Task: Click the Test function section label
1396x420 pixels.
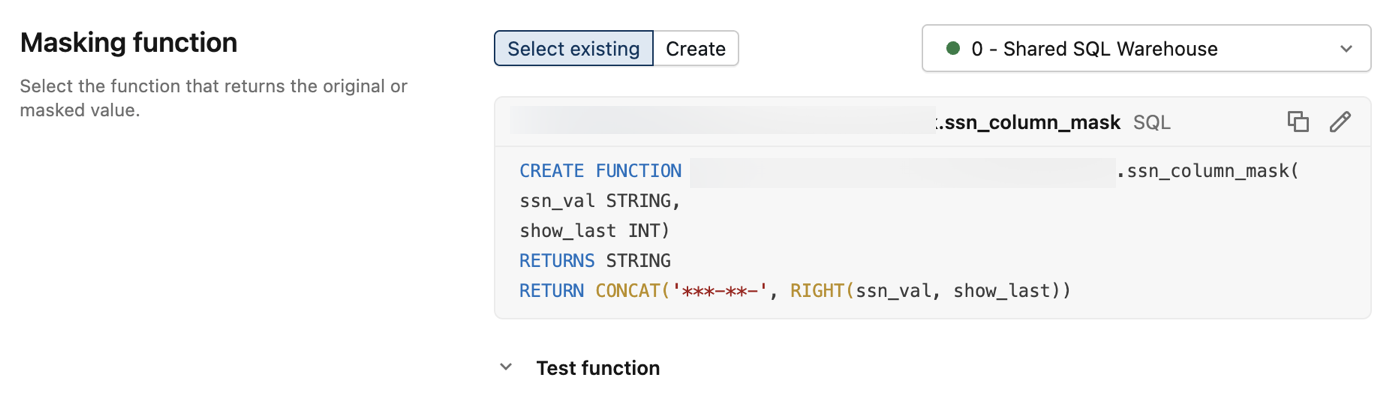Action: [x=597, y=368]
